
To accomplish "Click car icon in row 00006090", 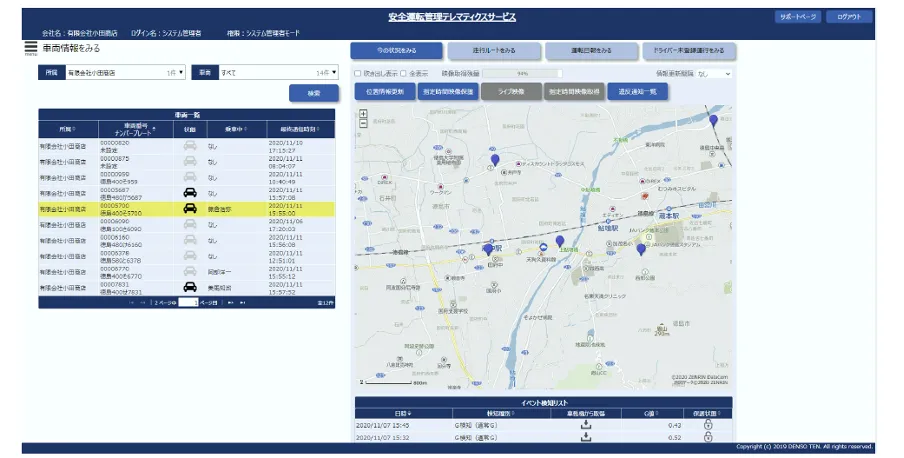I will click(x=190, y=224).
